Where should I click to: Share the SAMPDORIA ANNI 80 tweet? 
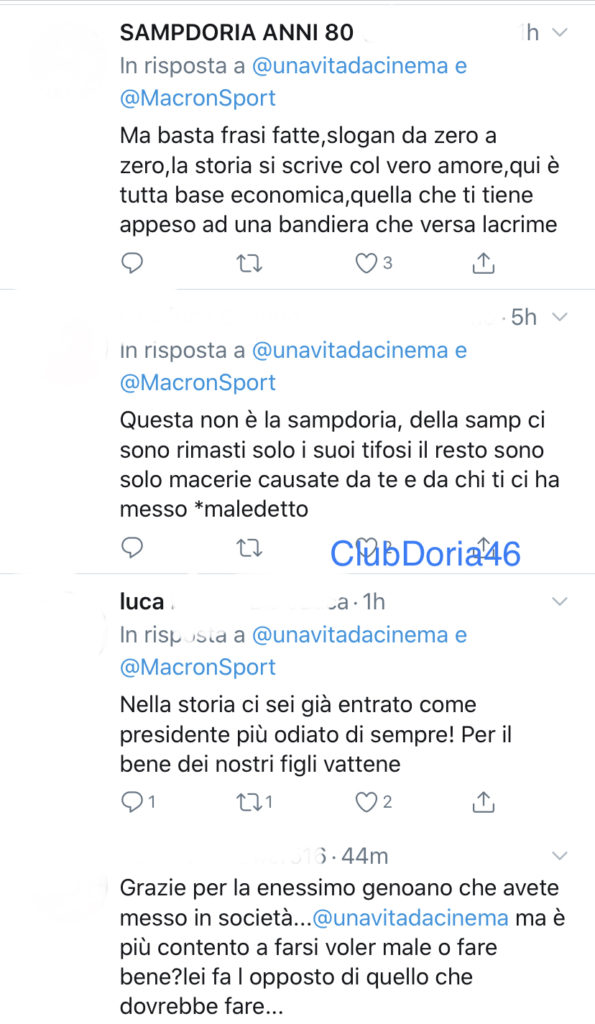[483, 263]
